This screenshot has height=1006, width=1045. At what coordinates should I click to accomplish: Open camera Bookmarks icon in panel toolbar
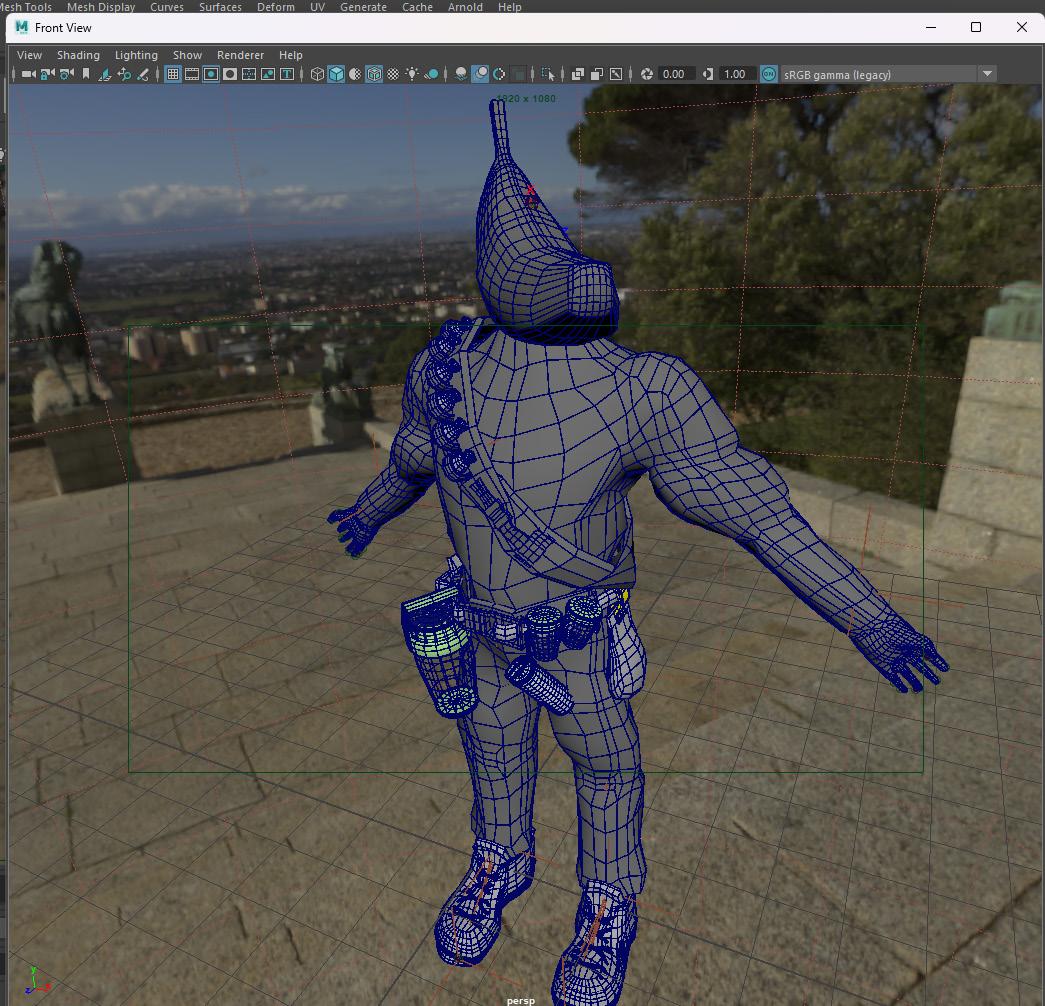(86, 74)
